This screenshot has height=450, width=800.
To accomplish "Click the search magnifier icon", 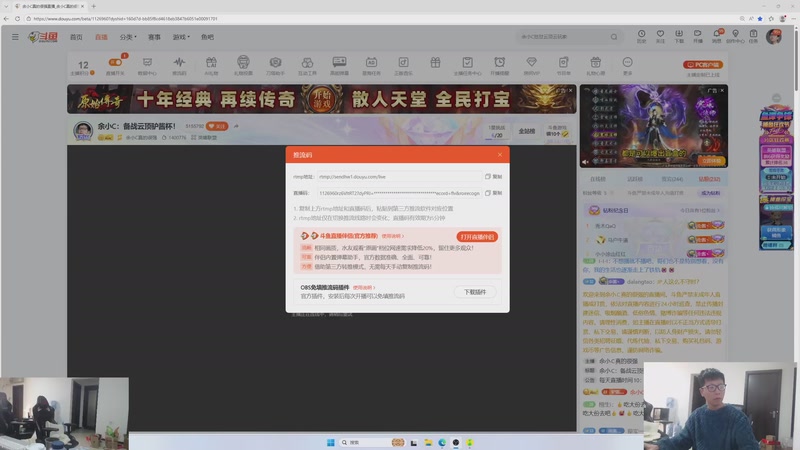I will pyautogui.click(x=614, y=37).
